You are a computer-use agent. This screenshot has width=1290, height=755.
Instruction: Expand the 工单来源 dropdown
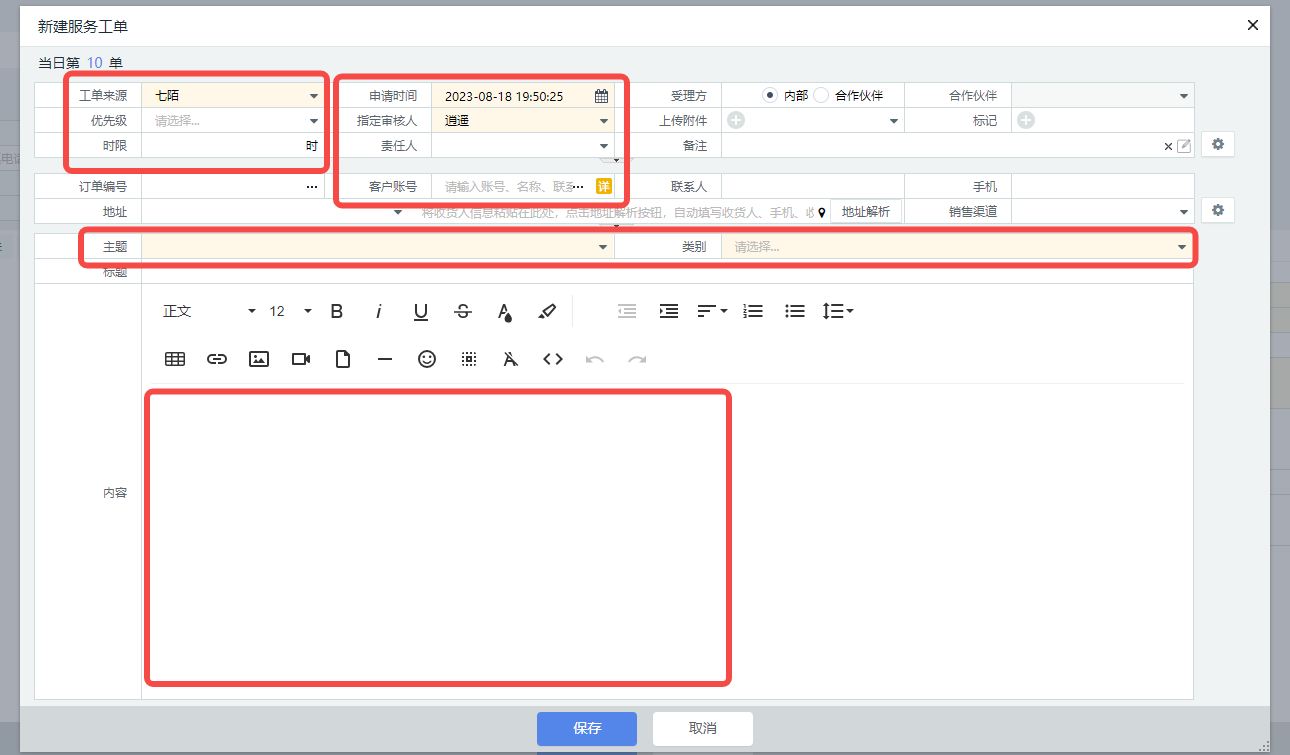[313, 96]
